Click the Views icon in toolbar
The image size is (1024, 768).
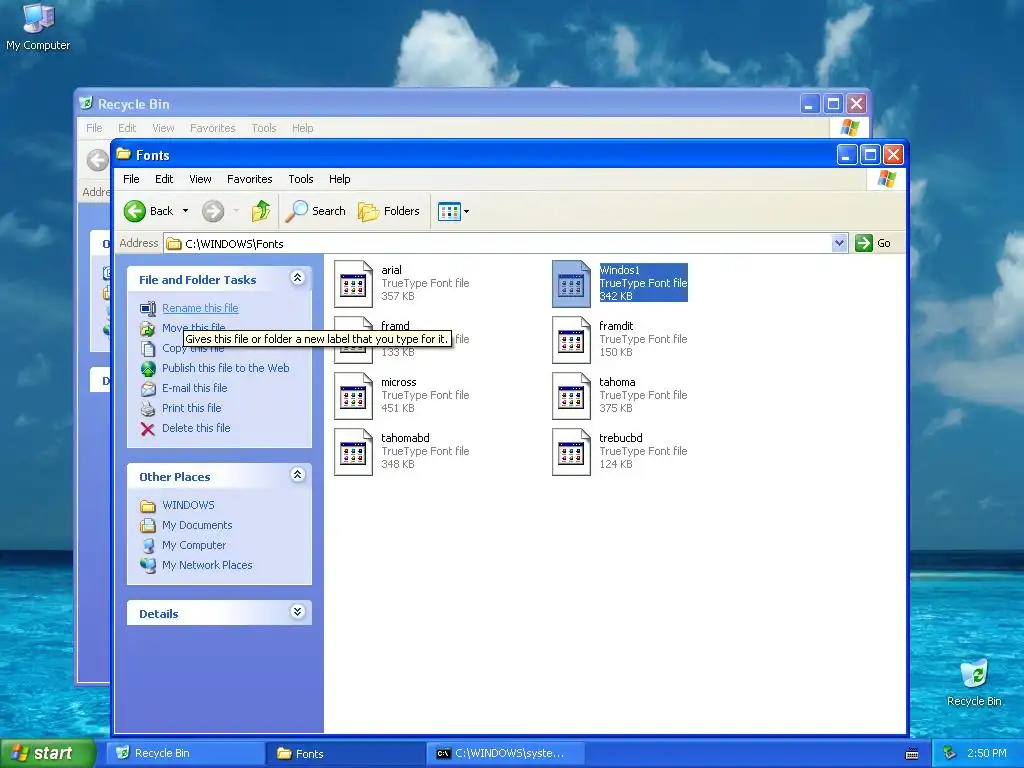(449, 212)
